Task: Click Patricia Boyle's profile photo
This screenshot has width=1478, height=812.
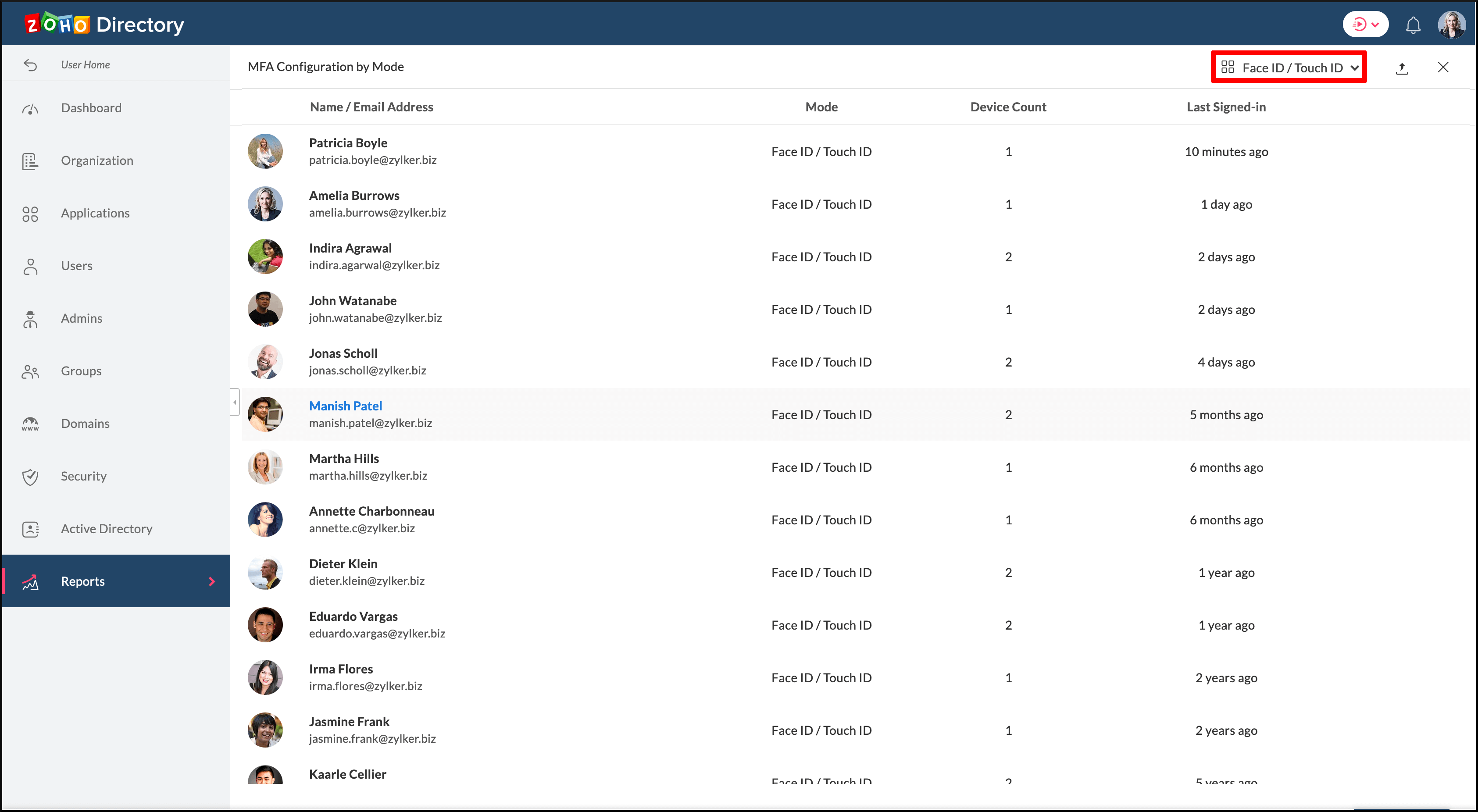Action: 265,151
